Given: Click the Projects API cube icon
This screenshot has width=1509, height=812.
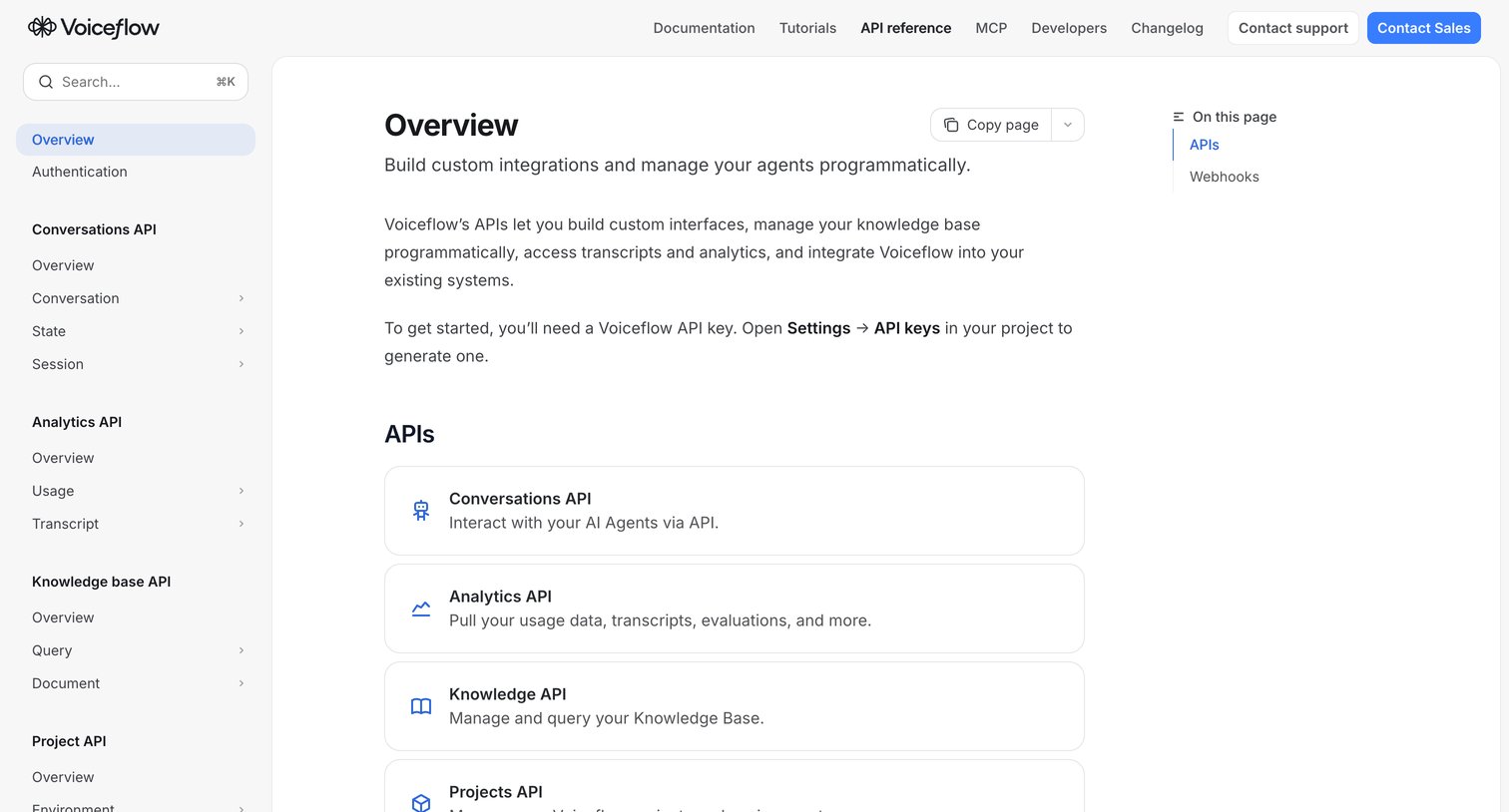Looking at the screenshot, I should 421,802.
